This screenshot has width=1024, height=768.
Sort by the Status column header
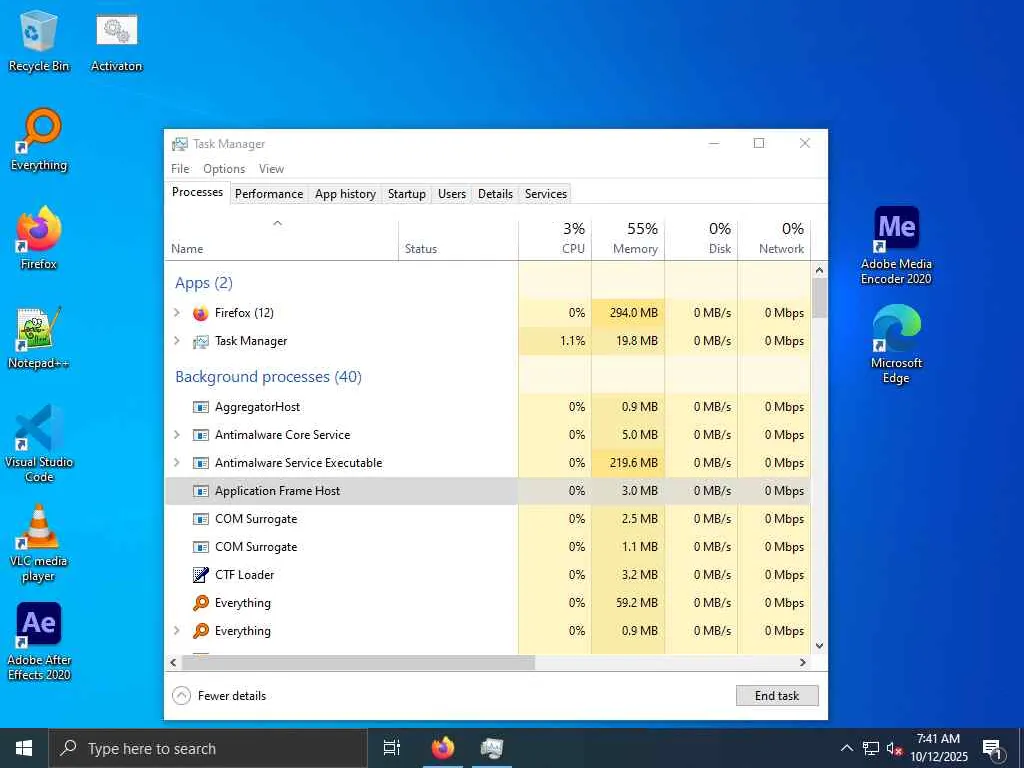458,239
